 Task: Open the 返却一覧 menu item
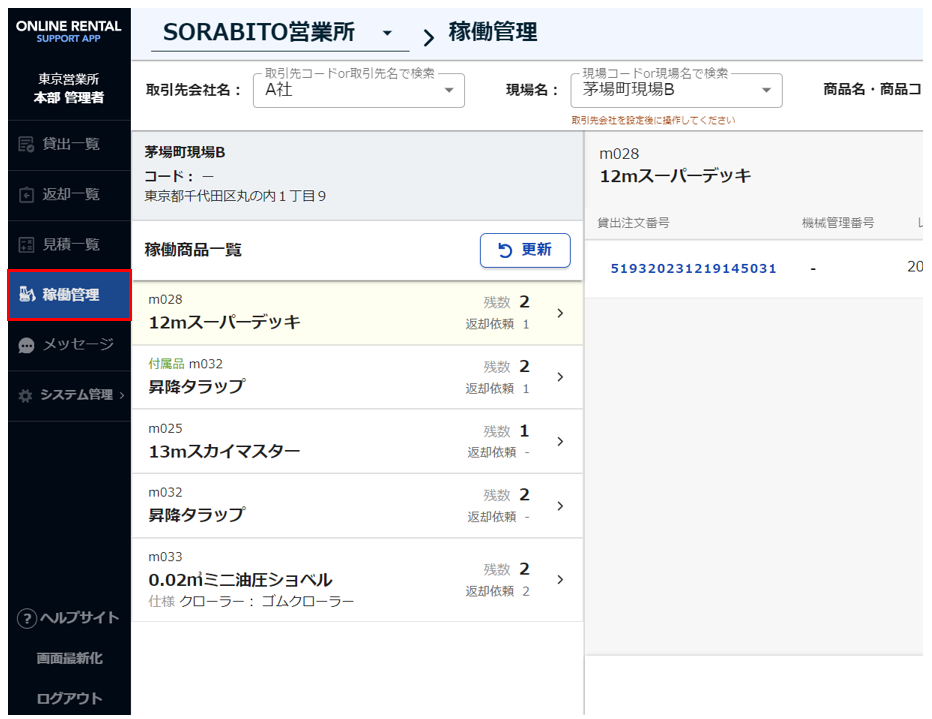(x=70, y=195)
